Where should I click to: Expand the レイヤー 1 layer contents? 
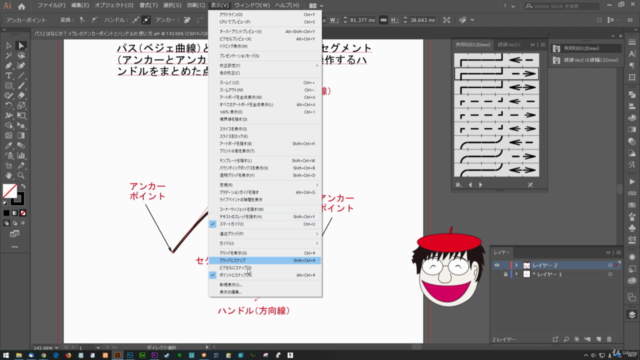point(516,274)
